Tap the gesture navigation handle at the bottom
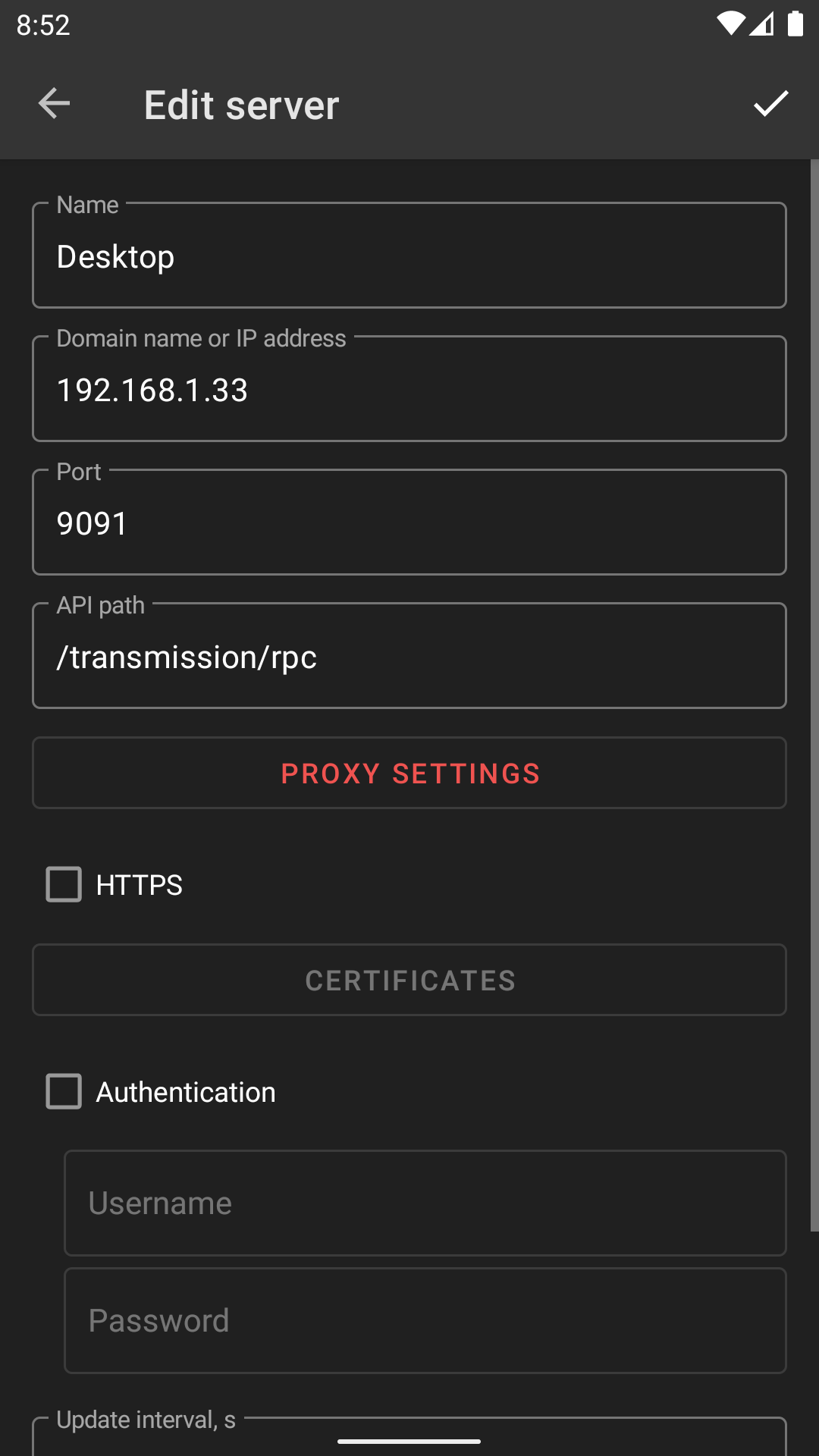Image resolution: width=819 pixels, height=1456 pixels. coord(409,1442)
